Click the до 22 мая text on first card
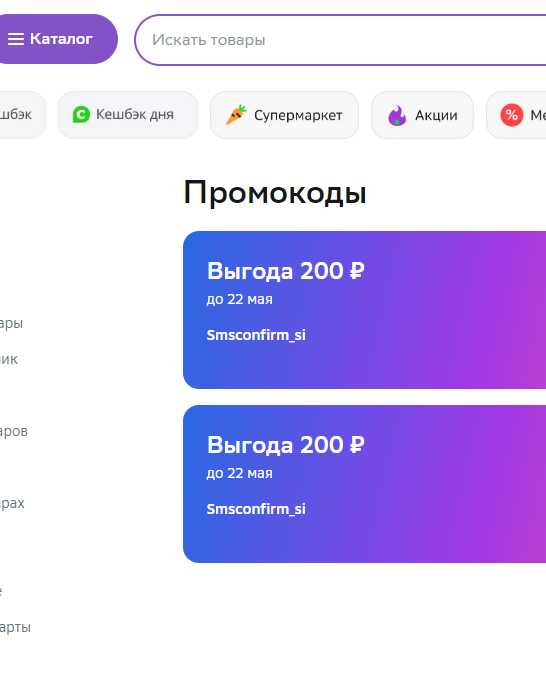This screenshot has height=677, width=546. 240,299
